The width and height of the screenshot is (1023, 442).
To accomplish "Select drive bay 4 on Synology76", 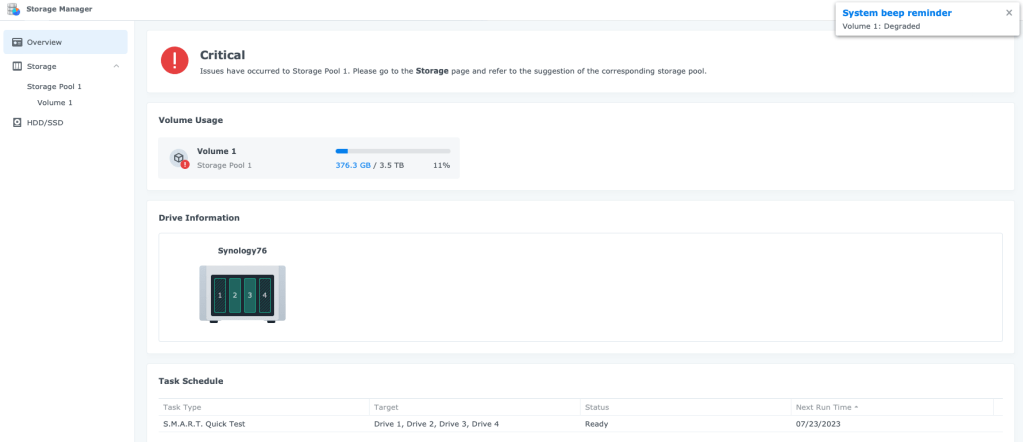I will coord(265,296).
